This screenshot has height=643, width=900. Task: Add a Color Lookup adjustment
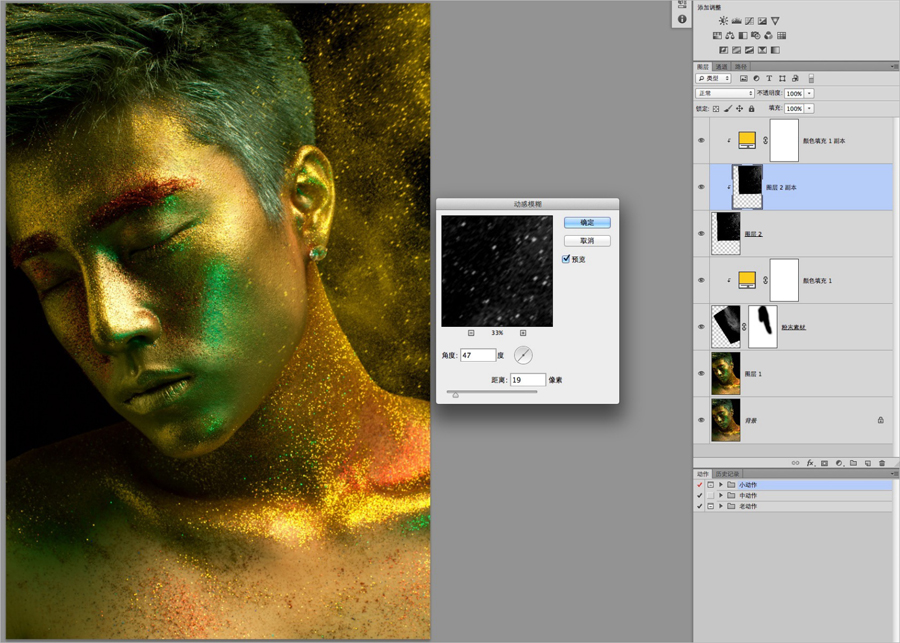pos(781,36)
